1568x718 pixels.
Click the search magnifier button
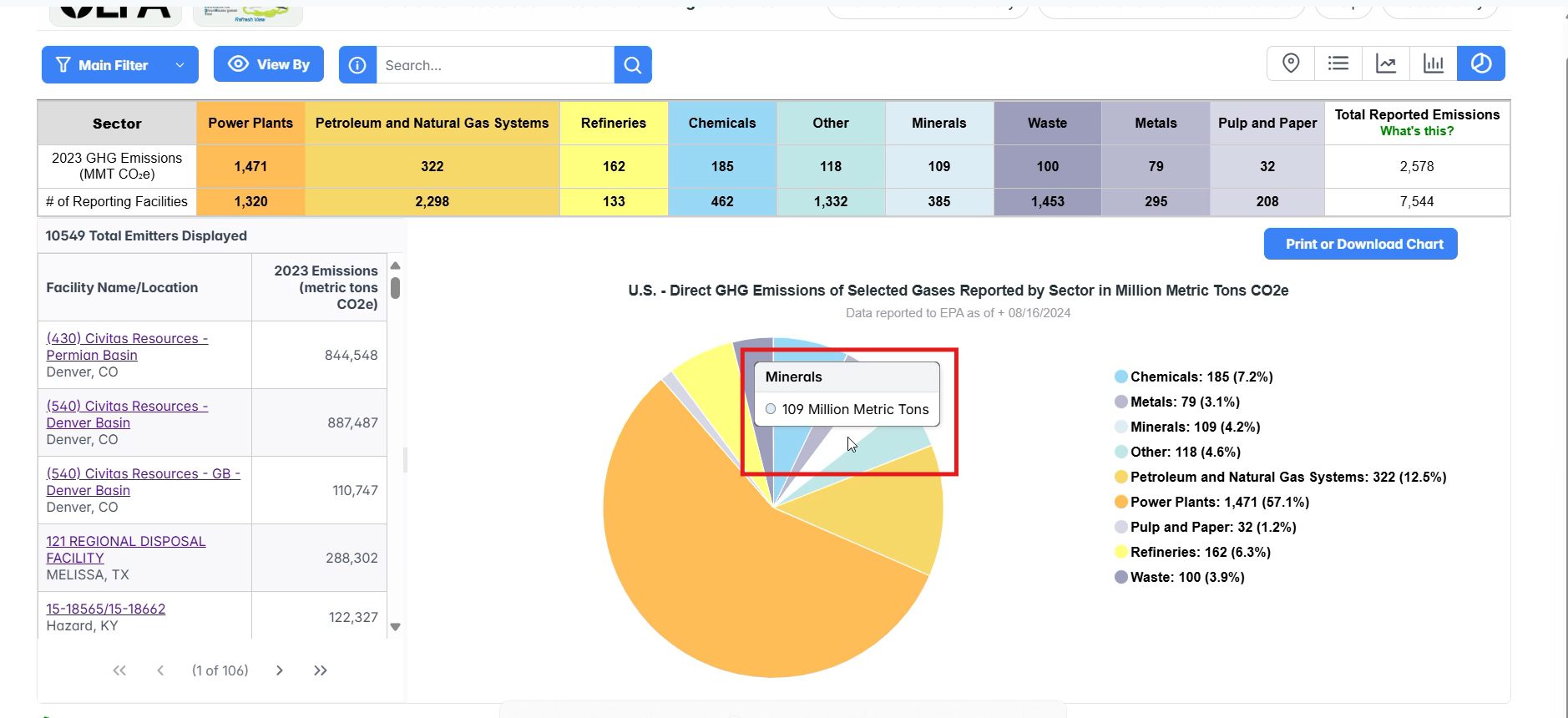point(633,65)
